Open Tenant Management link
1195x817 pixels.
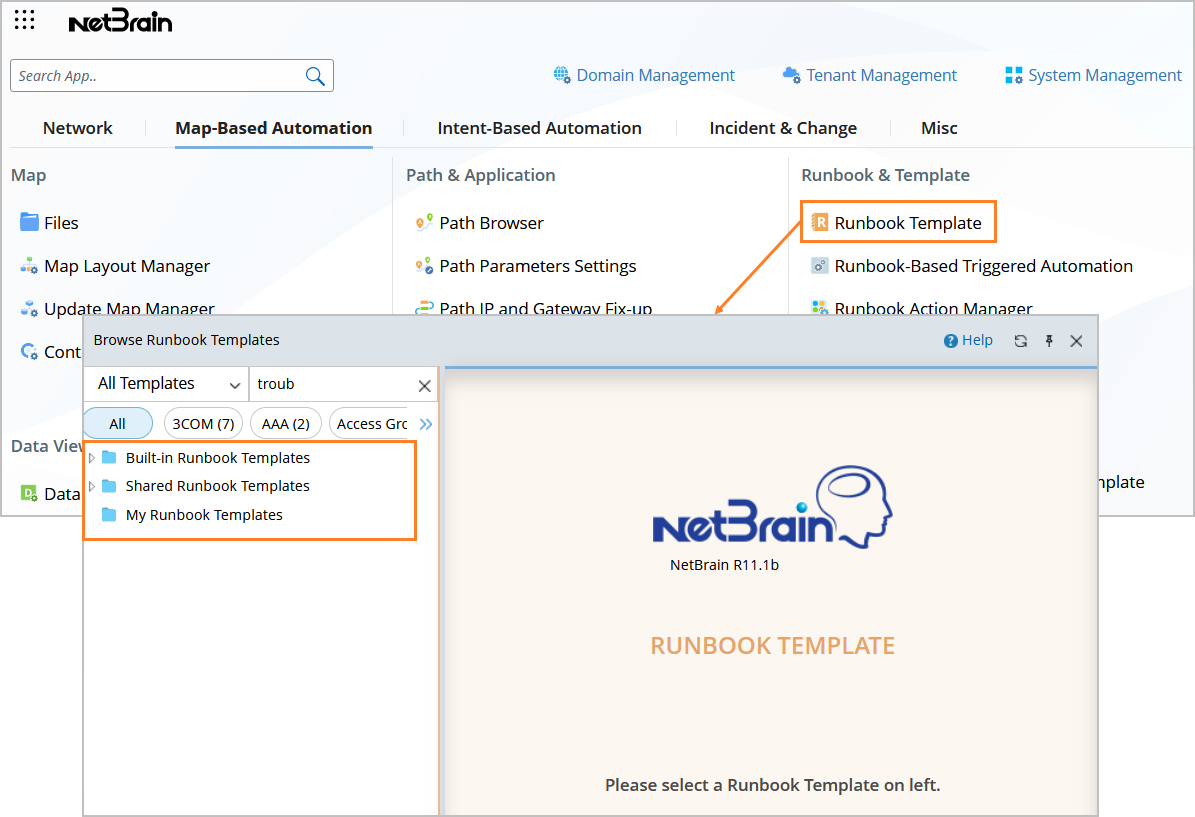(870, 75)
